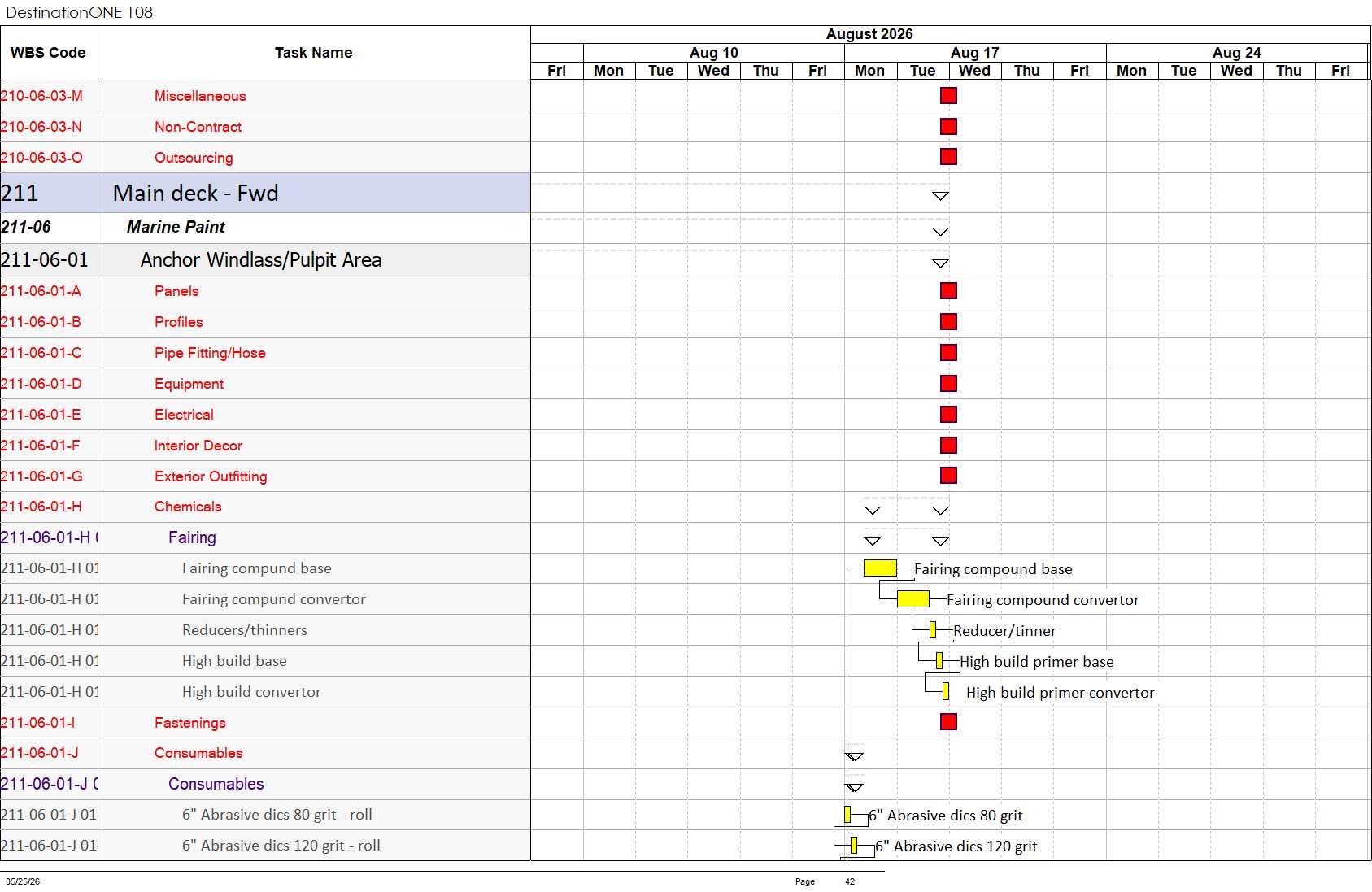The width and height of the screenshot is (1372, 892).
Task: Select the red milestone on Fastenings row
Action: pyautogui.click(x=948, y=722)
